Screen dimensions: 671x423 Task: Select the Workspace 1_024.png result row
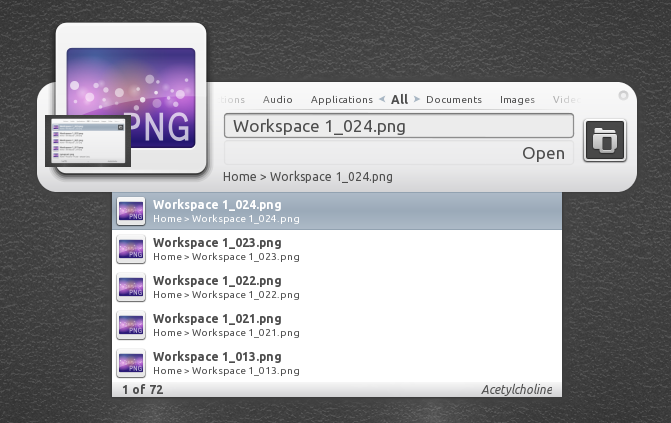337,211
